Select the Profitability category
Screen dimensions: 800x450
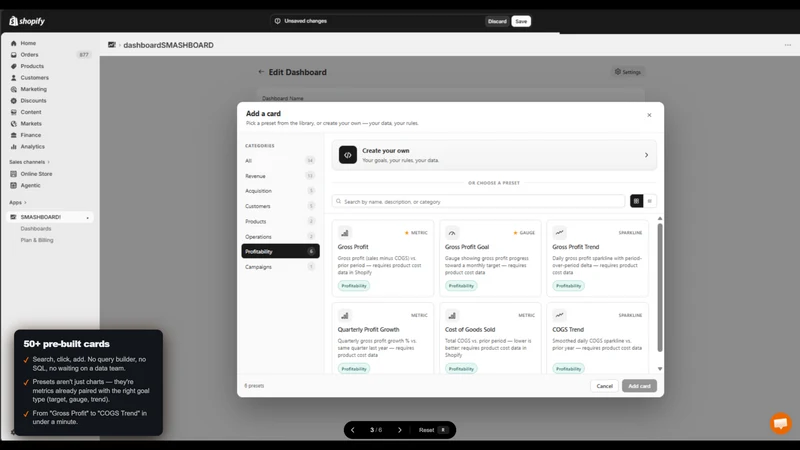point(280,252)
